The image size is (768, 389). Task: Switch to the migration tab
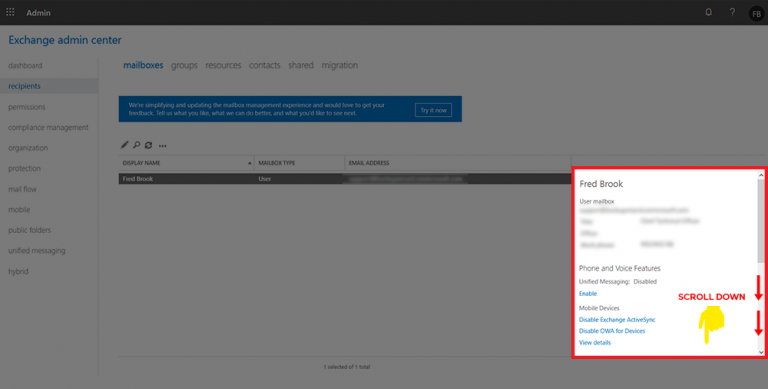[339, 65]
